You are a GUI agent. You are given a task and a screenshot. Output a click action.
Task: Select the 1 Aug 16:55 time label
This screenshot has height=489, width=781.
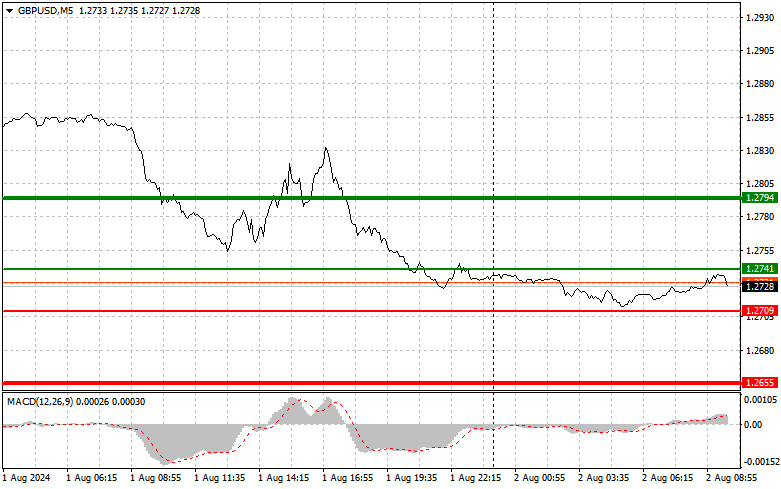[x=347, y=478]
